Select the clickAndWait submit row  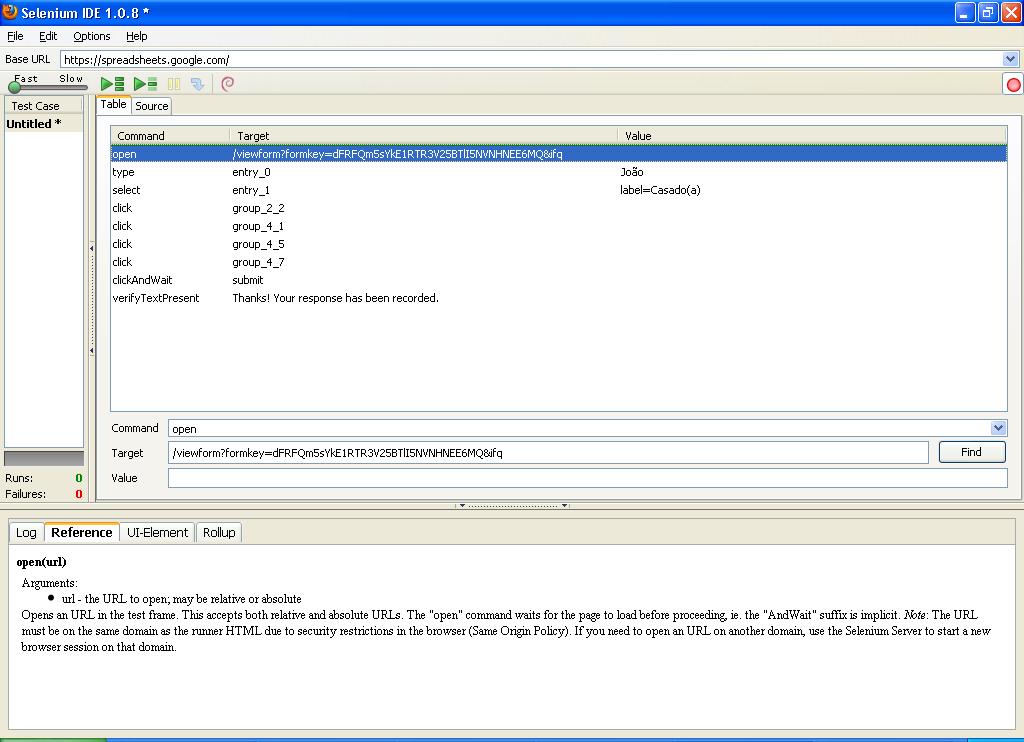558,280
